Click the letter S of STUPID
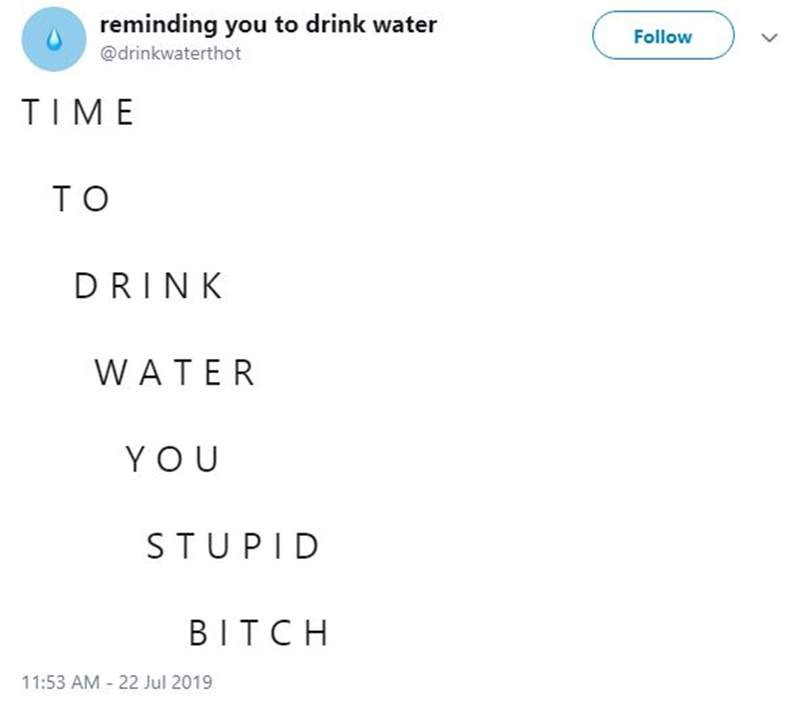 [x=155, y=547]
